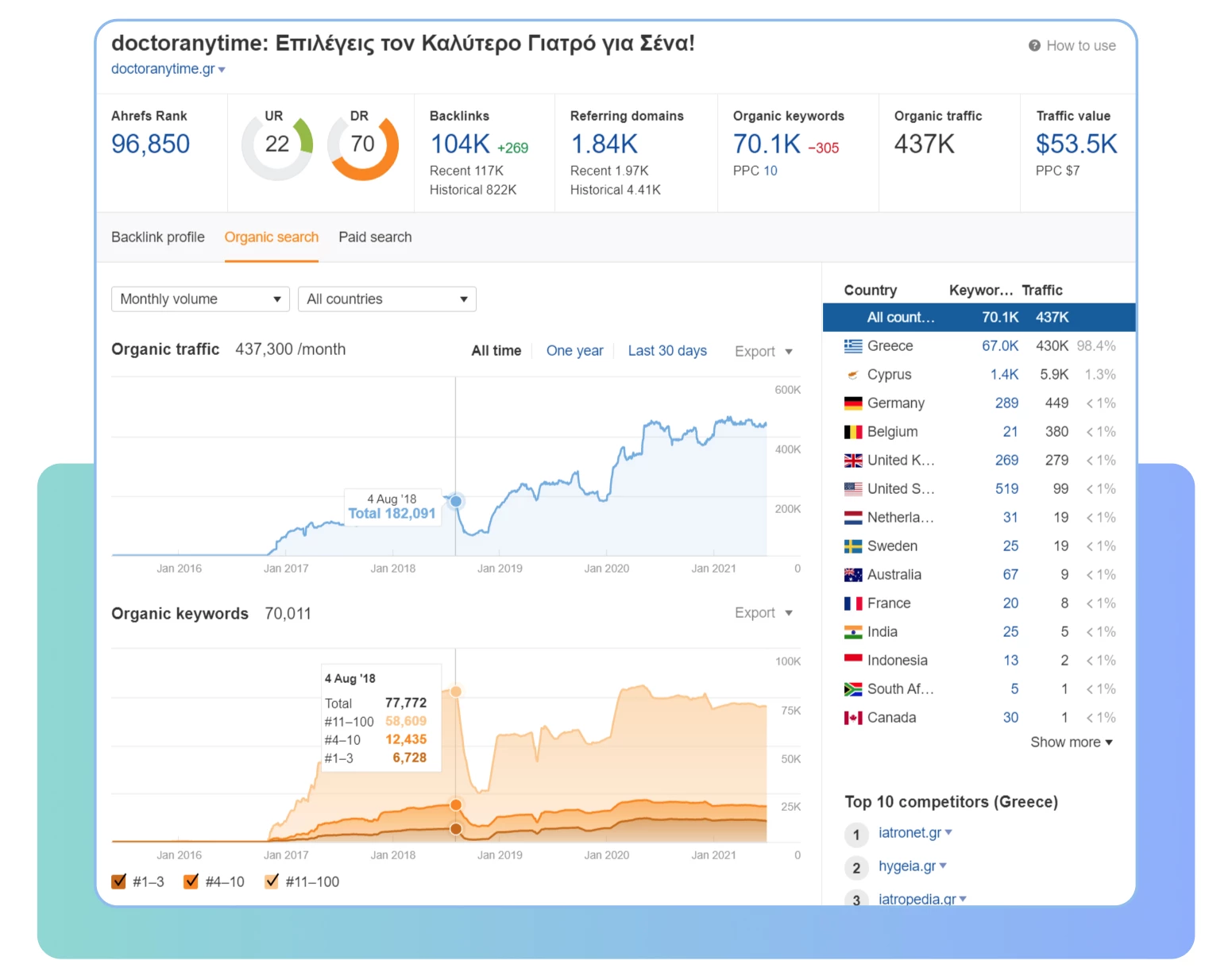Click the Cyprus flag icon
The height and width of the screenshot is (972, 1232).
click(x=853, y=375)
